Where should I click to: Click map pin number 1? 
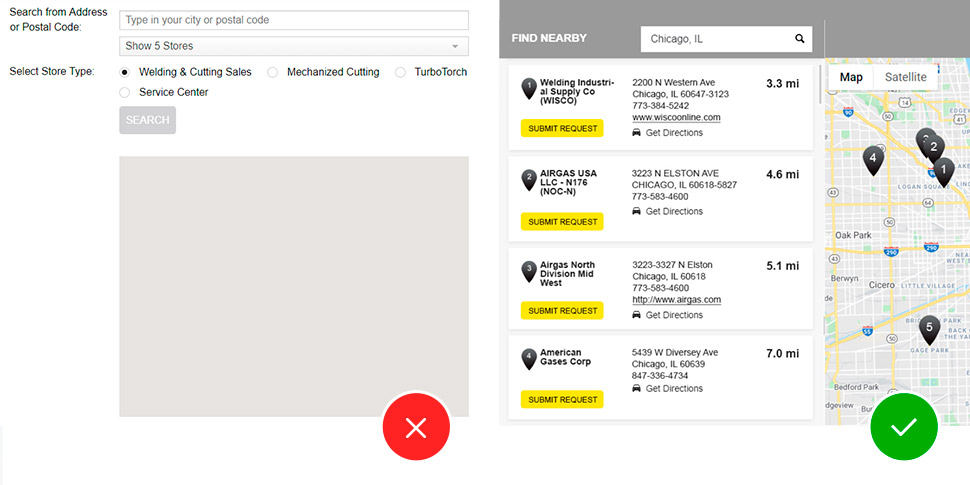pos(942,171)
